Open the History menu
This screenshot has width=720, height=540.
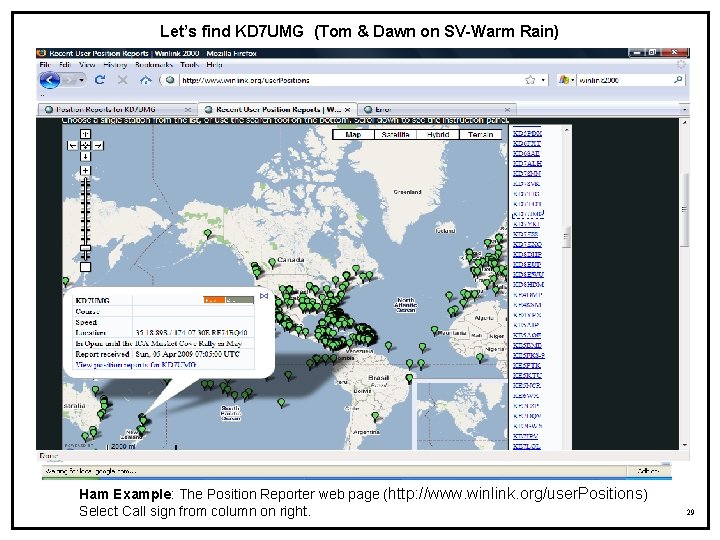(115, 65)
